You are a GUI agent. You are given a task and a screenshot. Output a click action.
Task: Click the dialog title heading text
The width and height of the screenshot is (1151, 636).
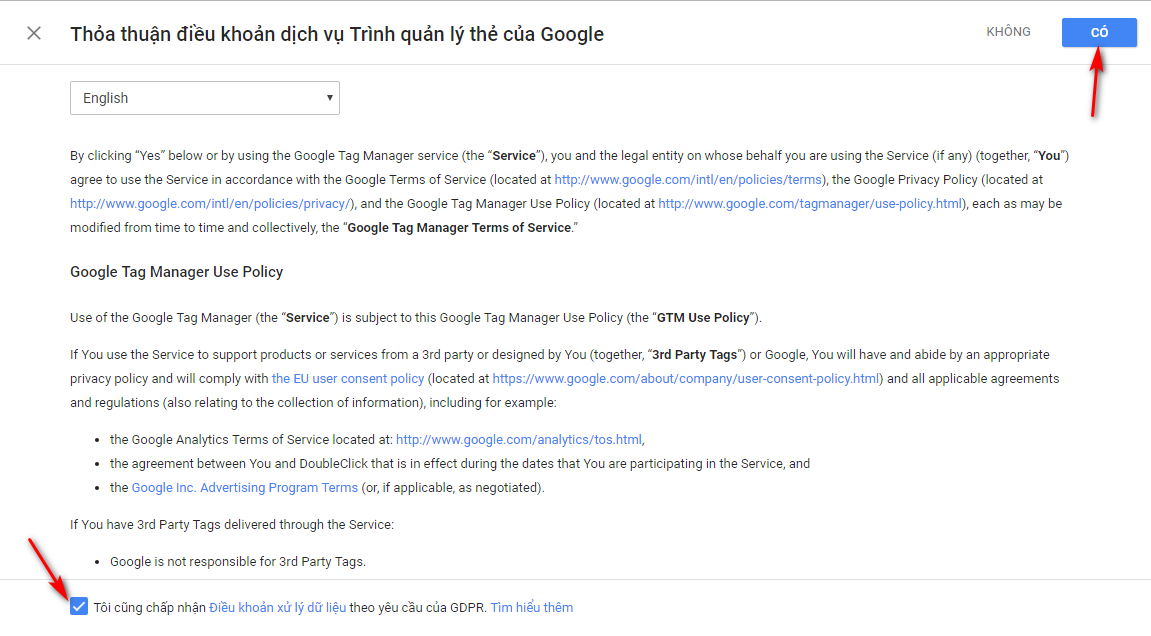337,34
